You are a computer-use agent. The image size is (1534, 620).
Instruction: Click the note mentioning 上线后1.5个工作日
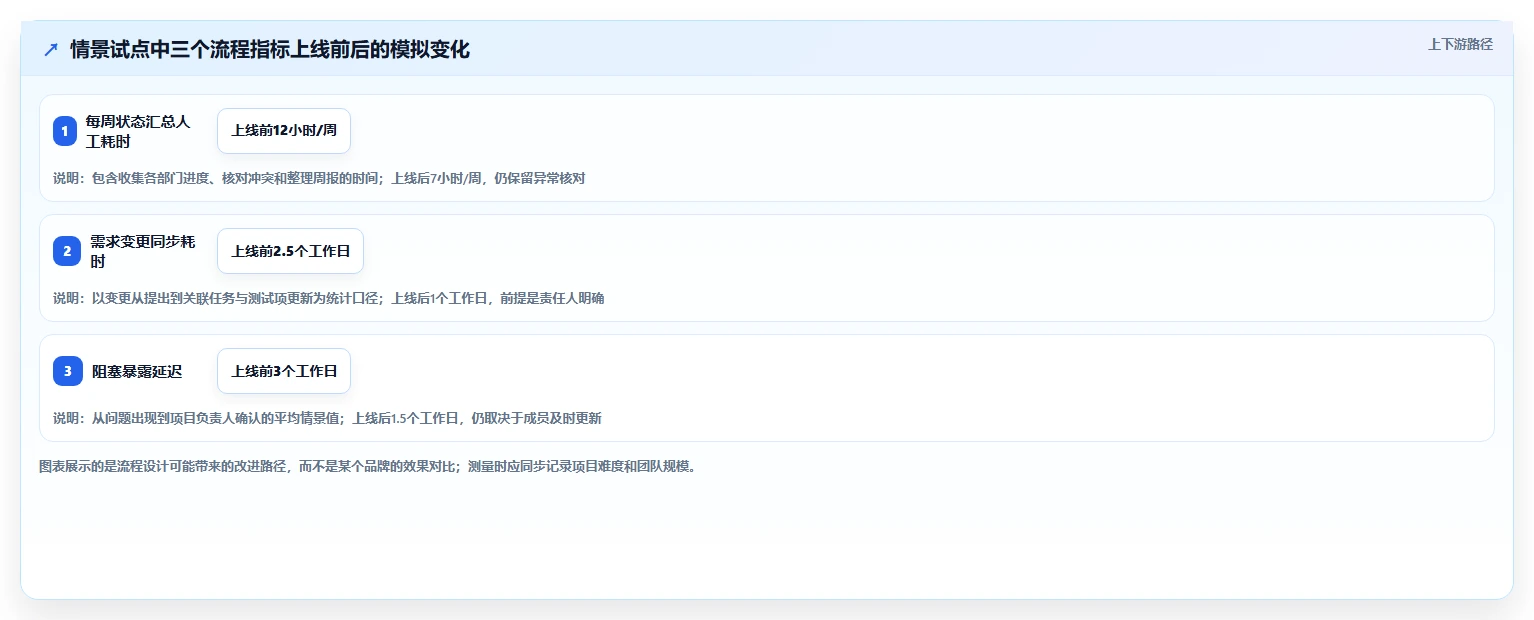click(327, 418)
